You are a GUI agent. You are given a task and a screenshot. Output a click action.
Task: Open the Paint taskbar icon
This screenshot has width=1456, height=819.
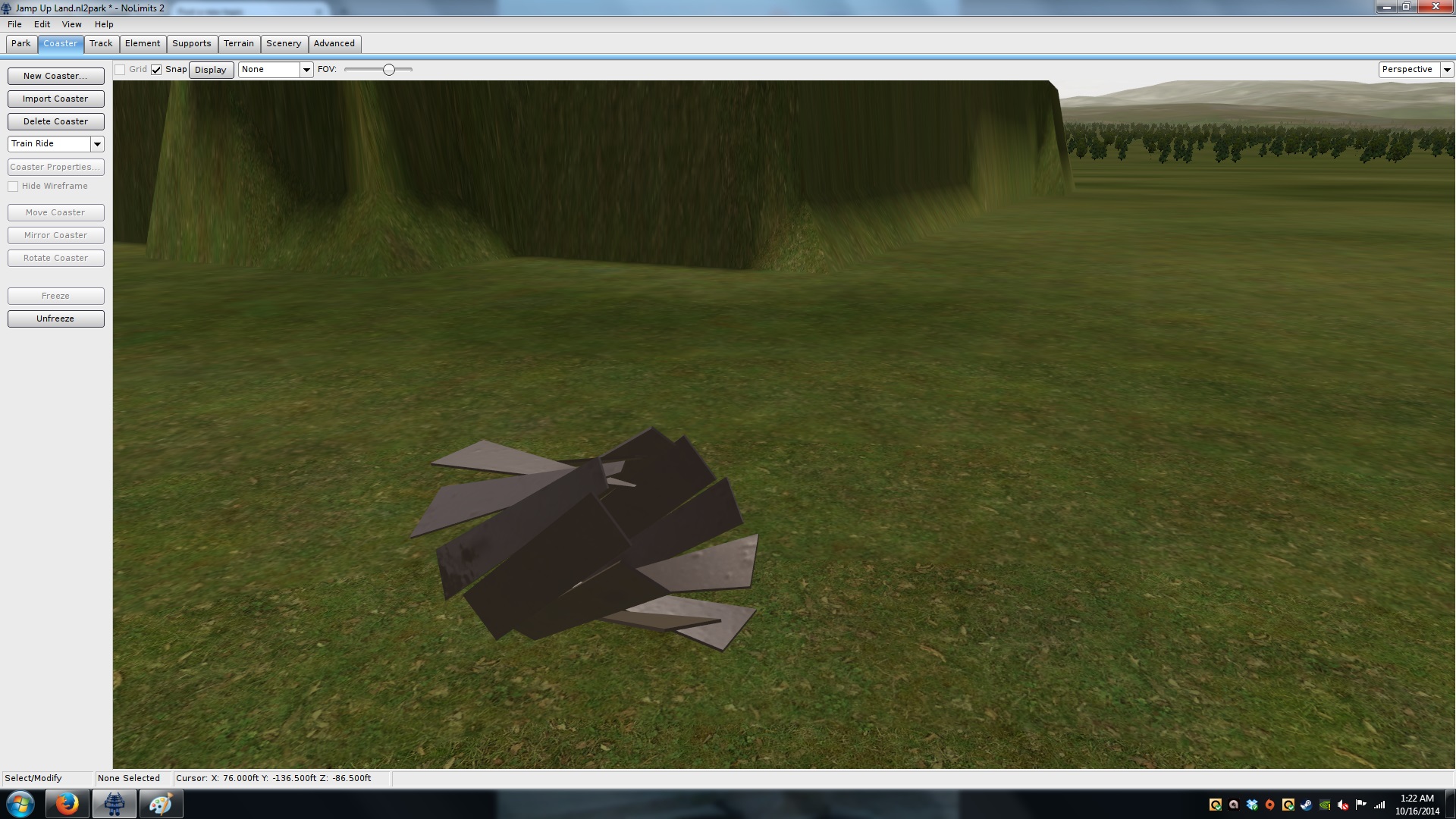click(161, 804)
